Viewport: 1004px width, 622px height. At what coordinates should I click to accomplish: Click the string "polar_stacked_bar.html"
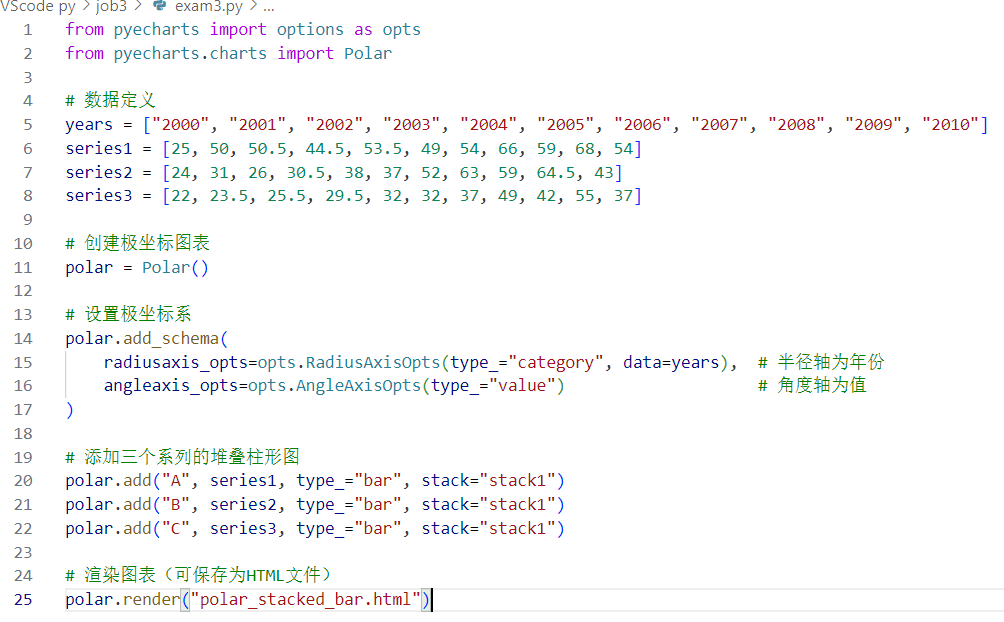pos(305,600)
